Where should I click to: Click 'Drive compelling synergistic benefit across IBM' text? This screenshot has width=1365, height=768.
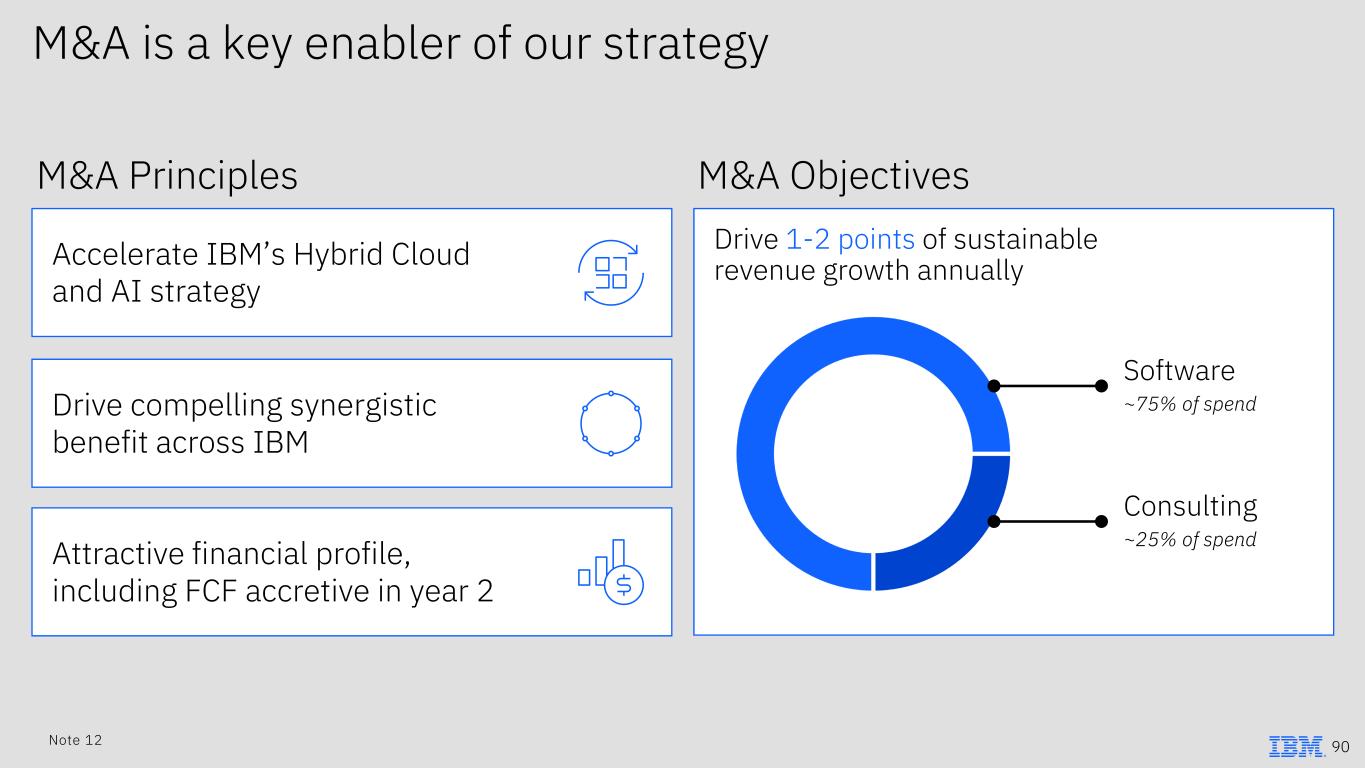coord(244,423)
